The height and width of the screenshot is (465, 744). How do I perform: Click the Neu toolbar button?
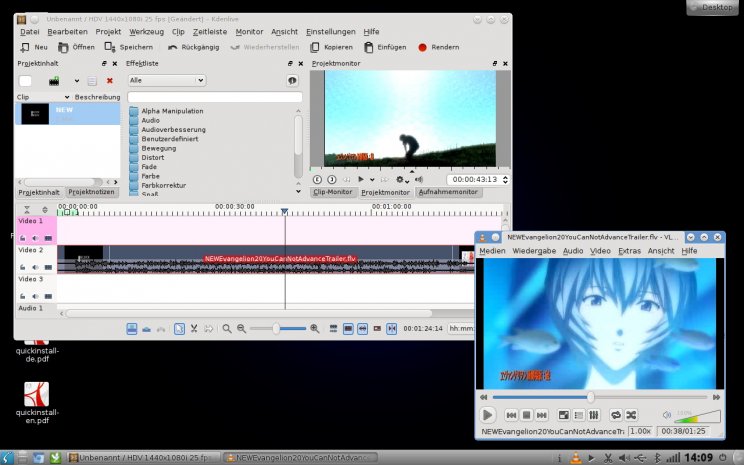pyautogui.click(x=34, y=47)
